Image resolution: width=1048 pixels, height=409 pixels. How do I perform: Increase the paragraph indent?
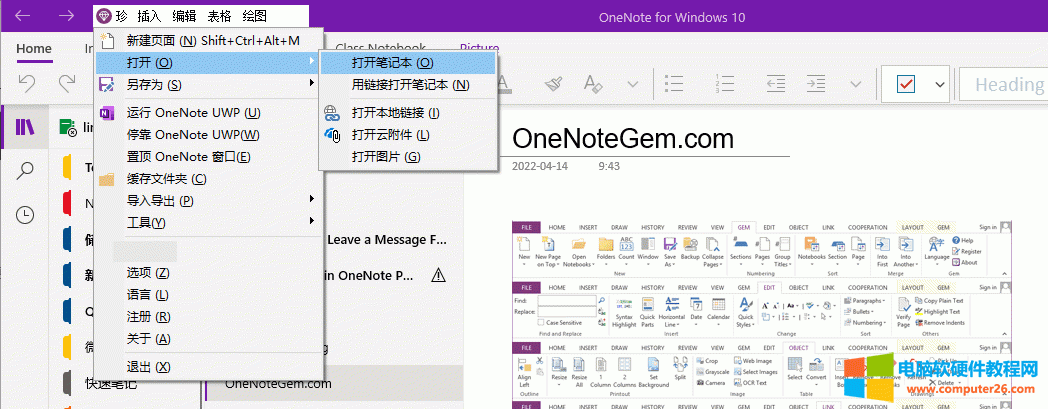pyautogui.click(x=816, y=83)
